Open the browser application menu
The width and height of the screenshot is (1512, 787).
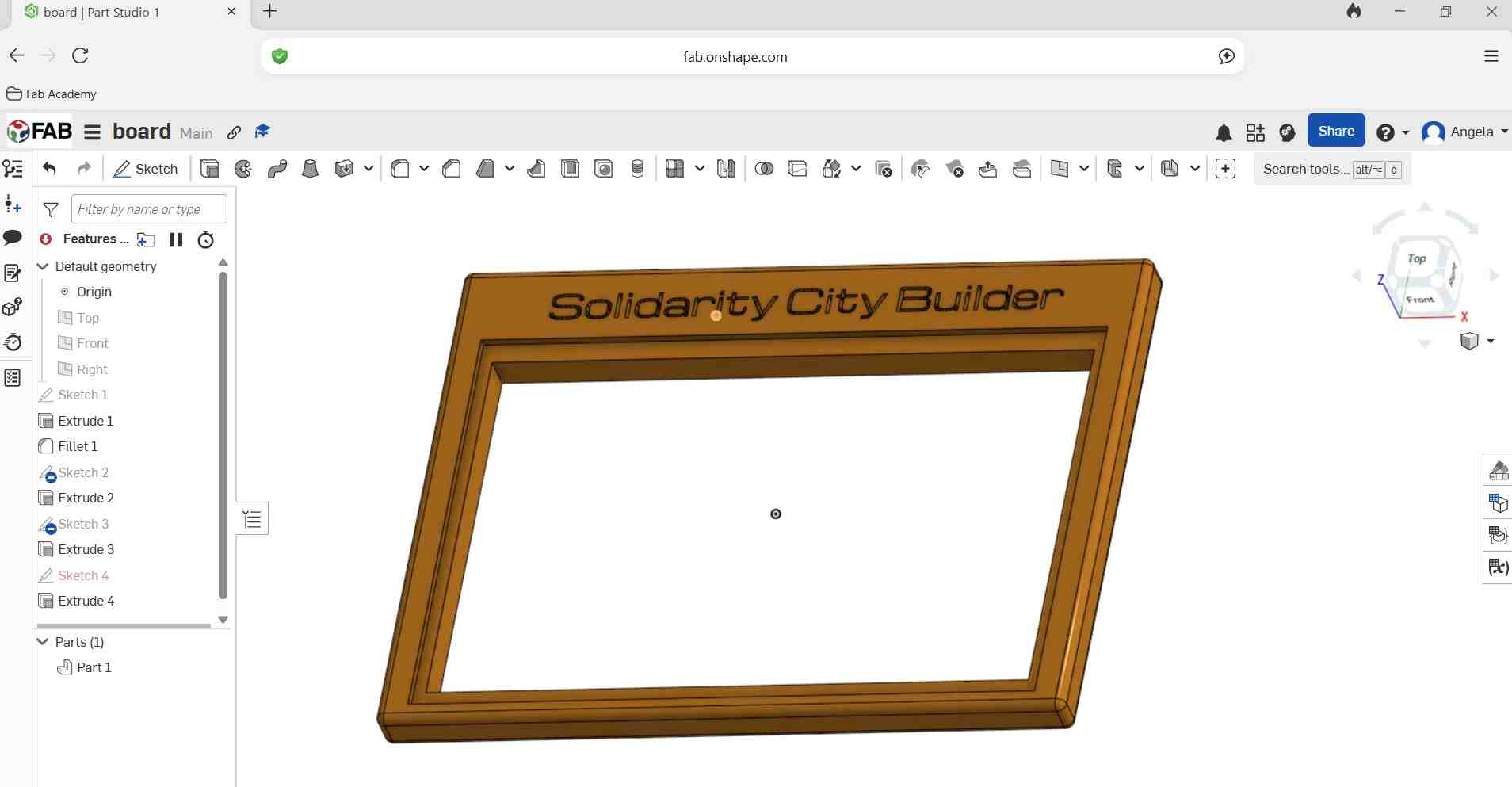tap(1491, 56)
